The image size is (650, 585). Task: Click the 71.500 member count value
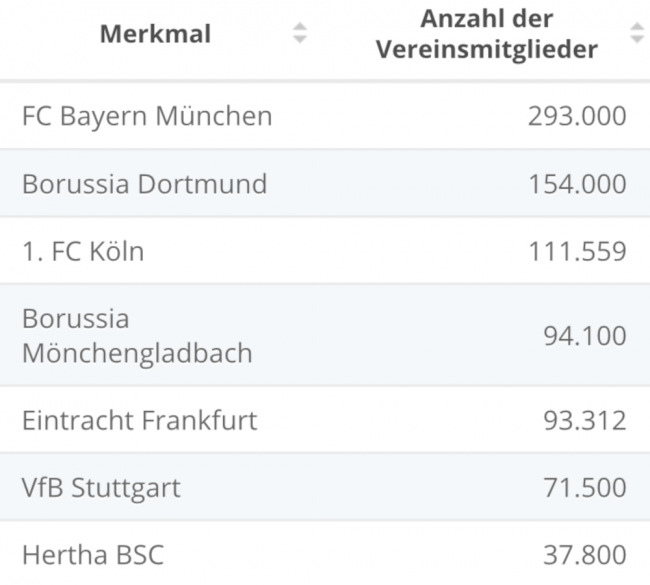585,488
